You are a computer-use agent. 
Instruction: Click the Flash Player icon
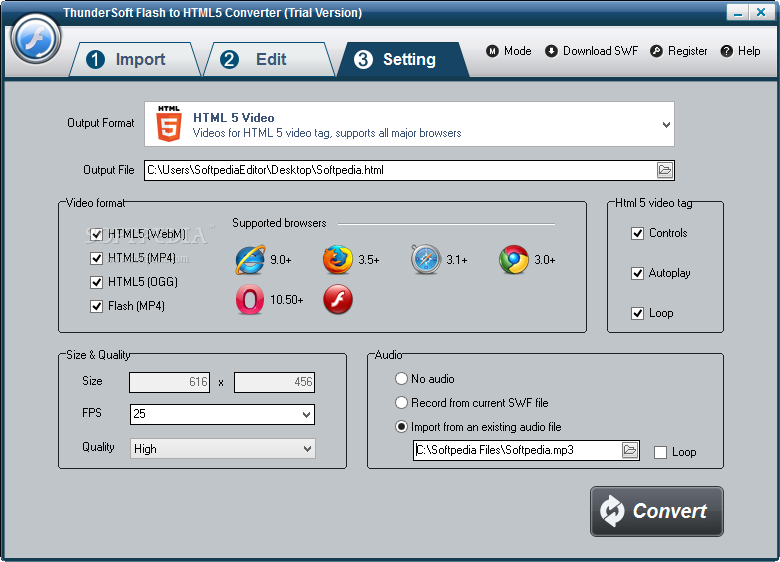click(338, 299)
